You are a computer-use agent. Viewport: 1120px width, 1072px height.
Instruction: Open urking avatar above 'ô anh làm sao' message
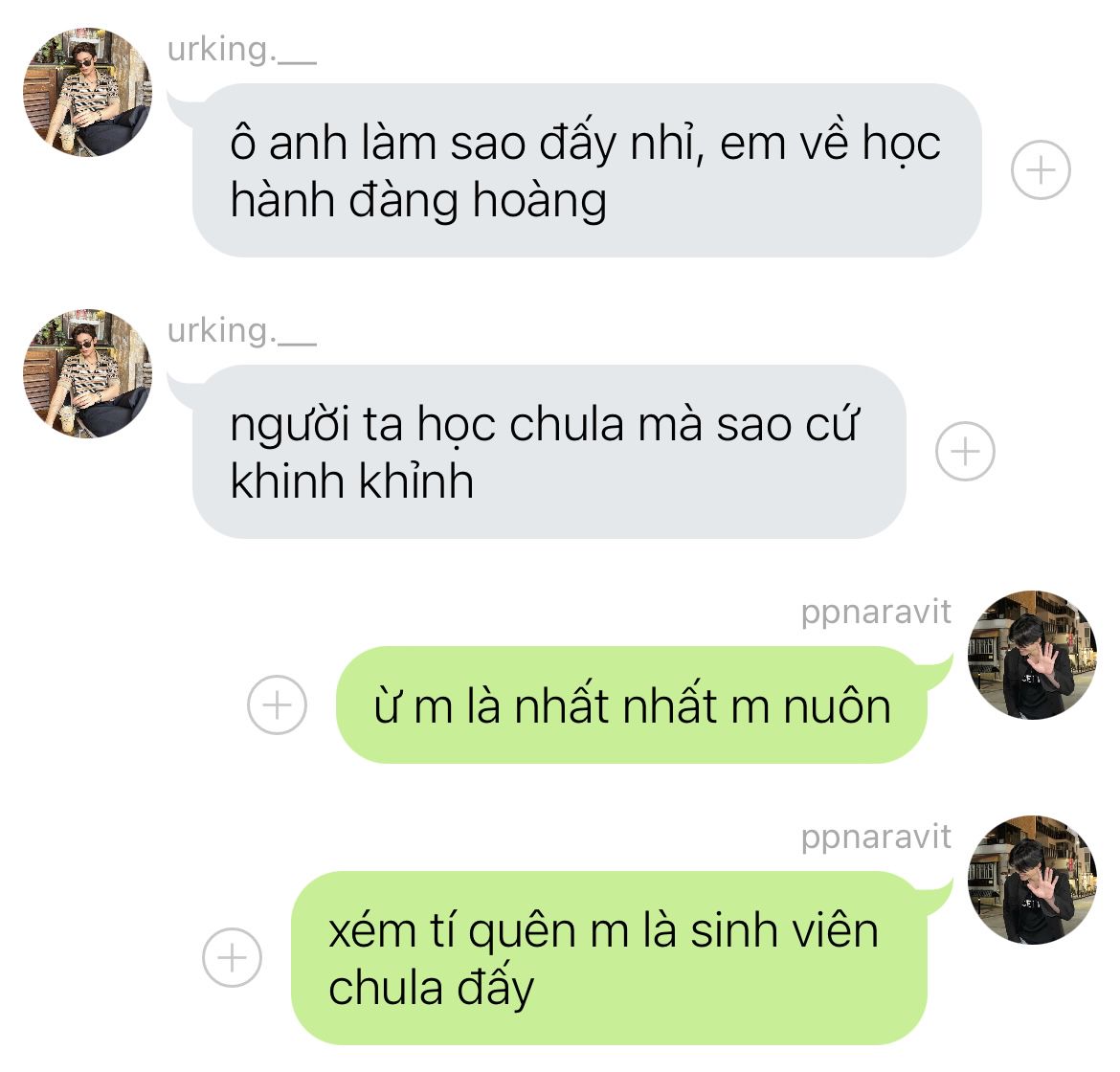(87, 92)
